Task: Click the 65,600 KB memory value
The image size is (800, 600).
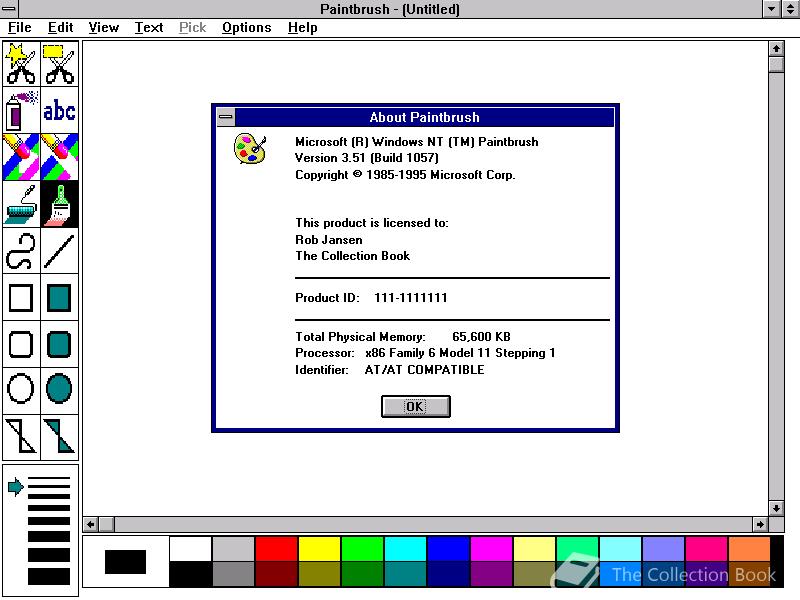Action: (481, 337)
